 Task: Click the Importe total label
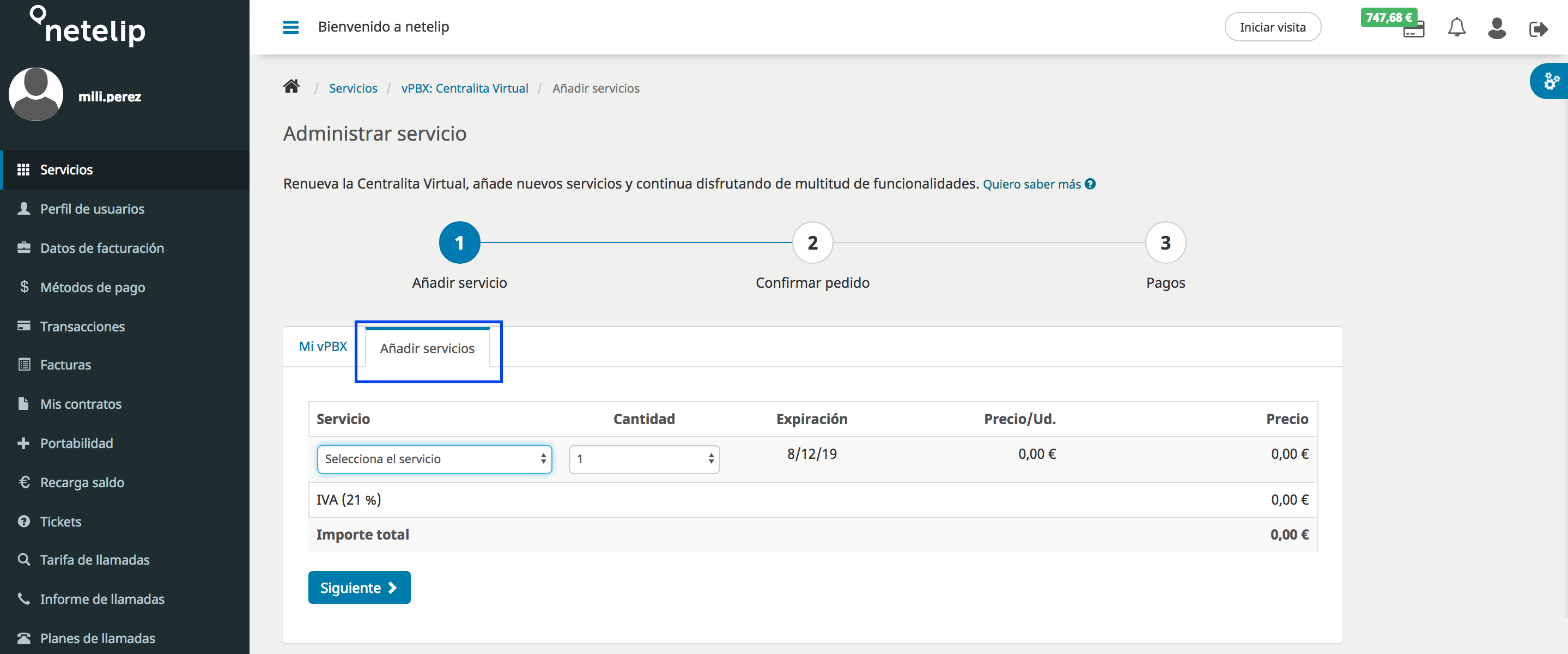tap(363, 535)
